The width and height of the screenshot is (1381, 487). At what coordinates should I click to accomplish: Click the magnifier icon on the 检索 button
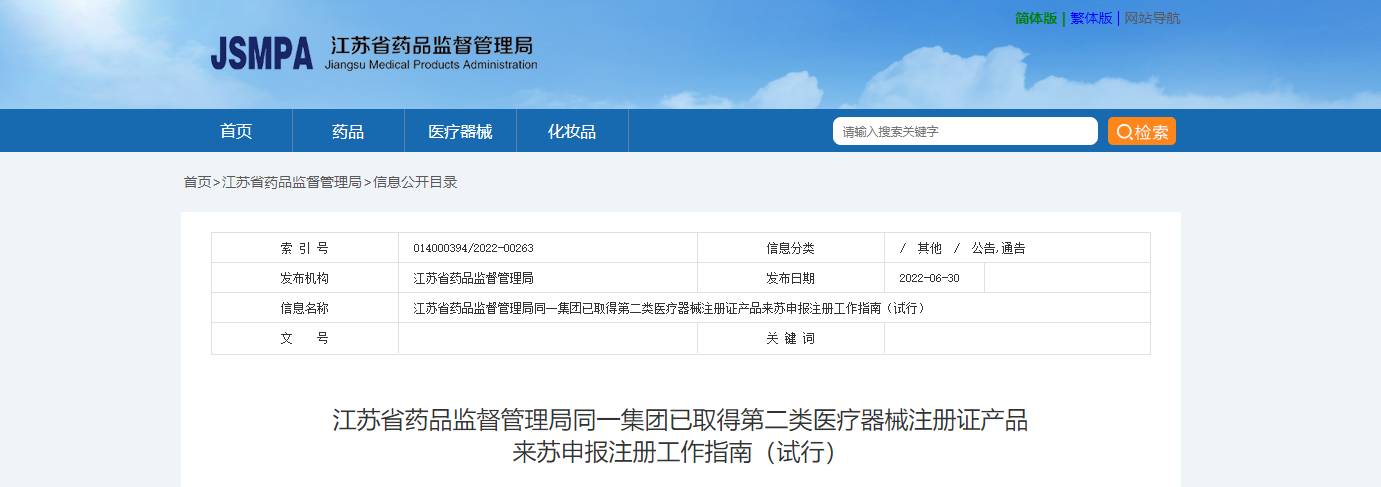(x=1124, y=132)
